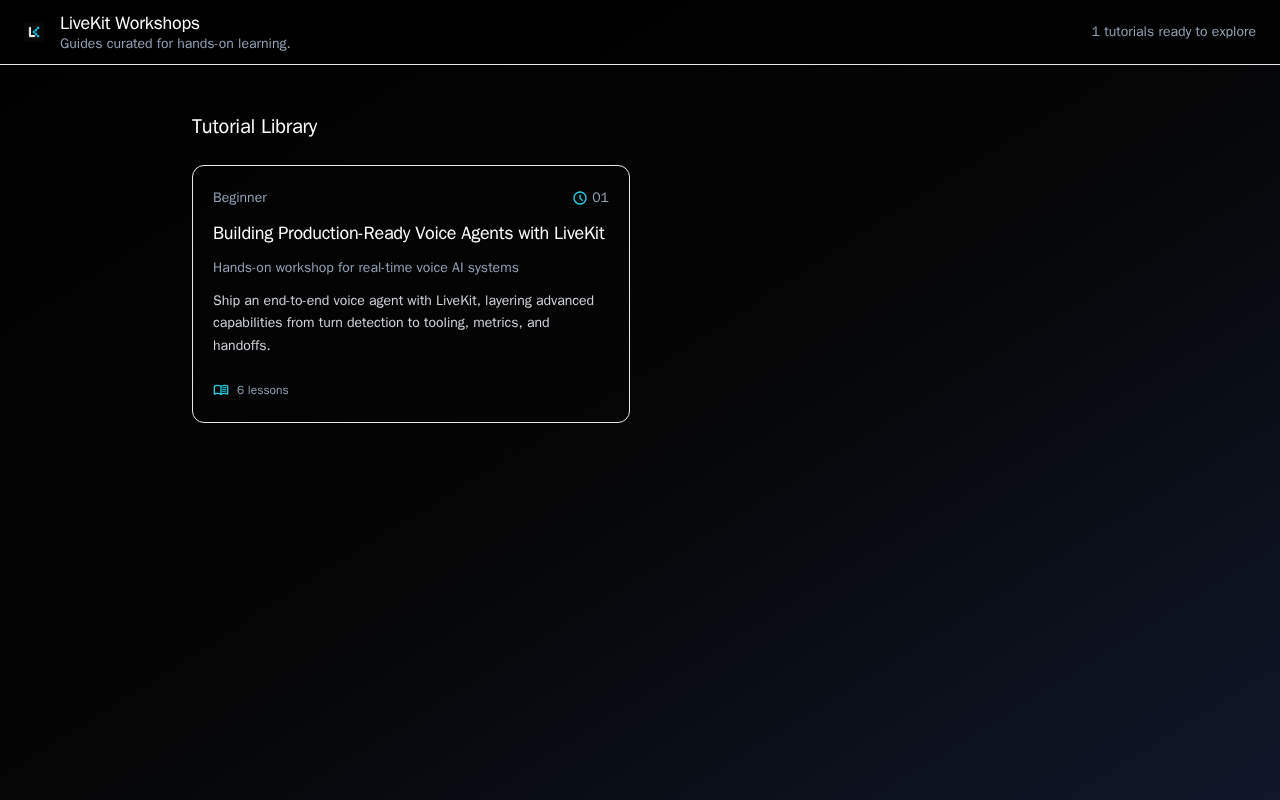Click the Beginner level label
This screenshot has width=1280, height=800.
[240, 198]
